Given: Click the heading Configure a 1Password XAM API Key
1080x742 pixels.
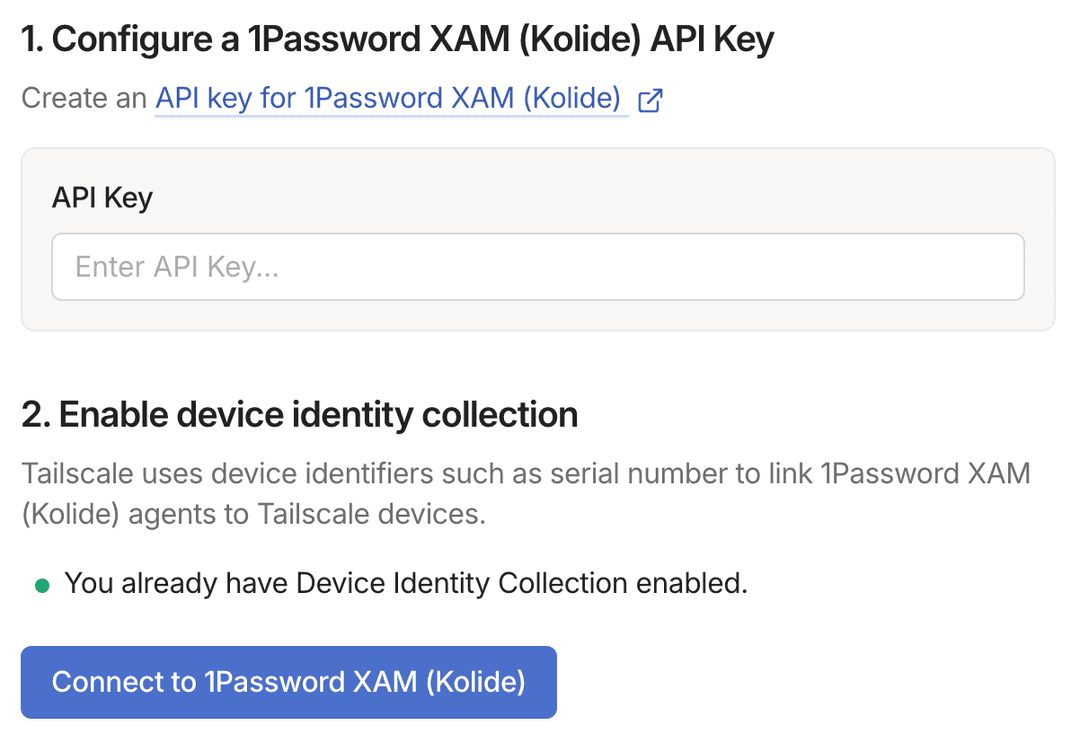Looking at the screenshot, I should (x=397, y=38).
